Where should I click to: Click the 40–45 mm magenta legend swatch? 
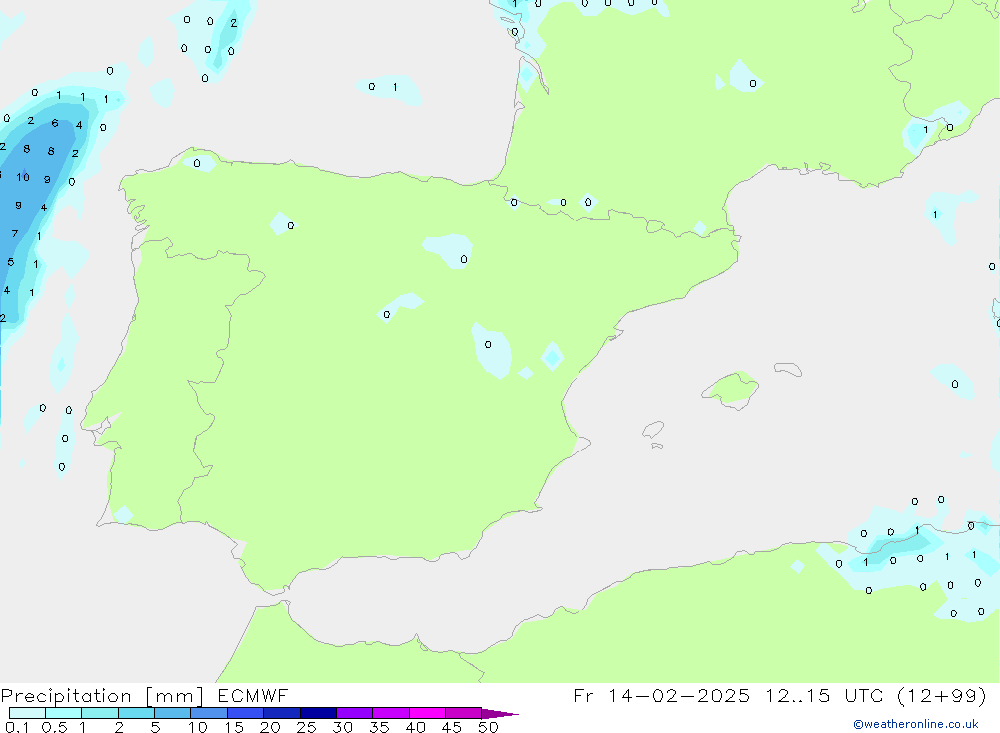[427, 713]
